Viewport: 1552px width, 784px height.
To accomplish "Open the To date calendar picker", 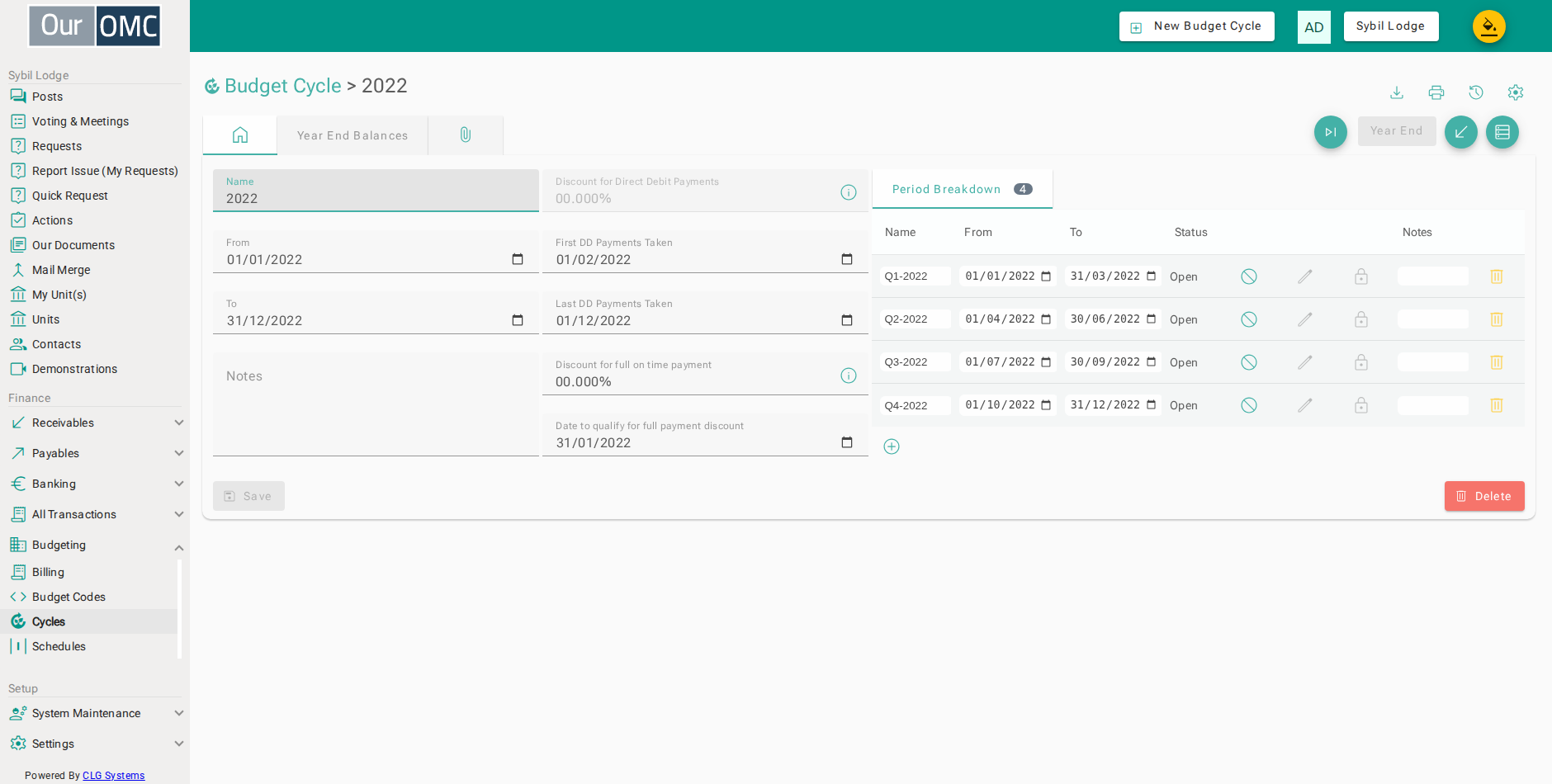I will pyautogui.click(x=518, y=320).
